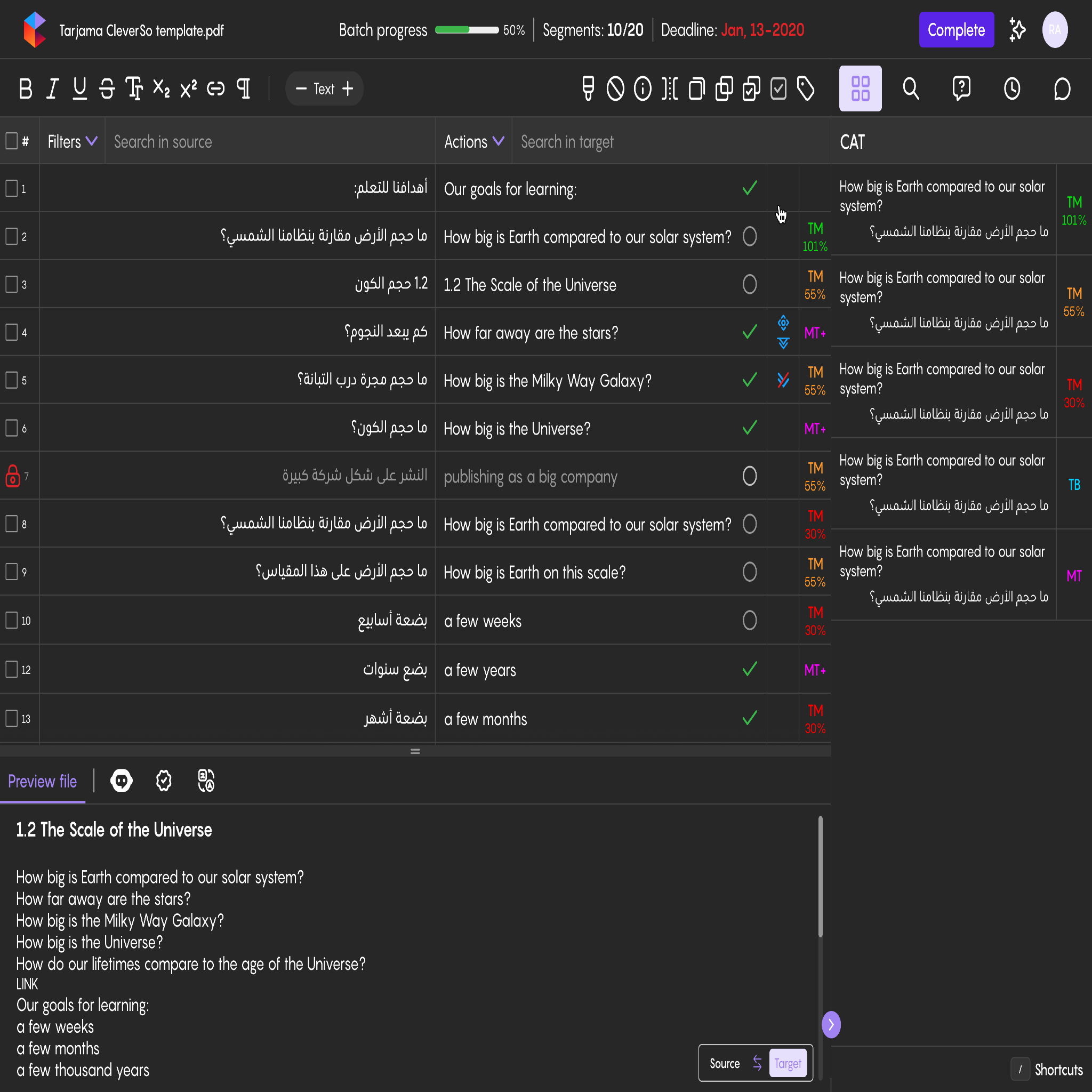Open the CAT grid panel icon
This screenshot has width=1092, height=1092.
pos(860,89)
